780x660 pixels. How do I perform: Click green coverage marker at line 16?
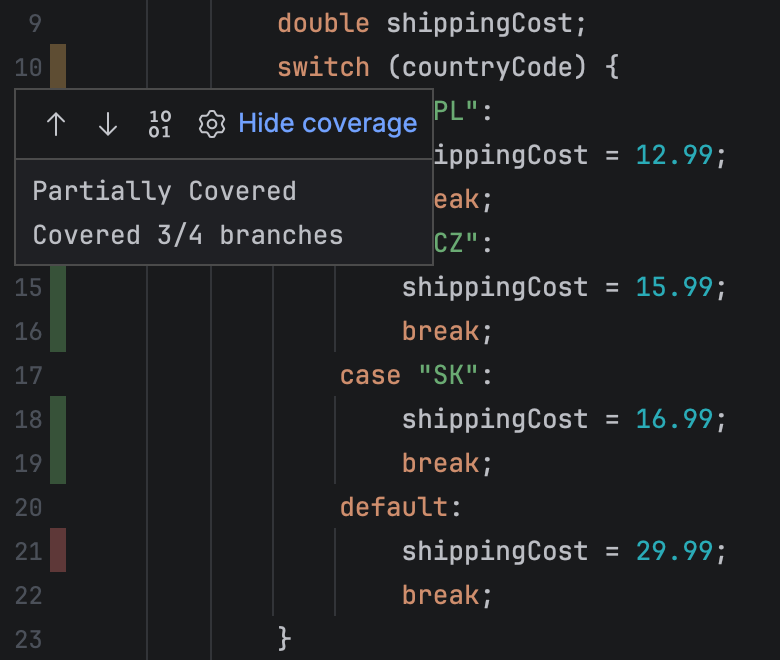coord(58,331)
